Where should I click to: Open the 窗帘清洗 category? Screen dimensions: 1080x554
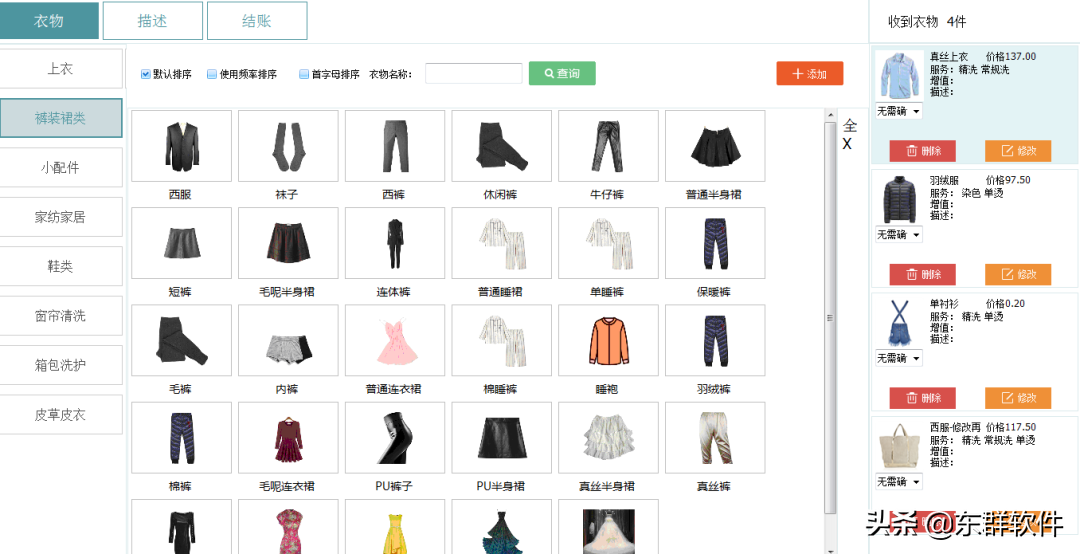coord(61,316)
